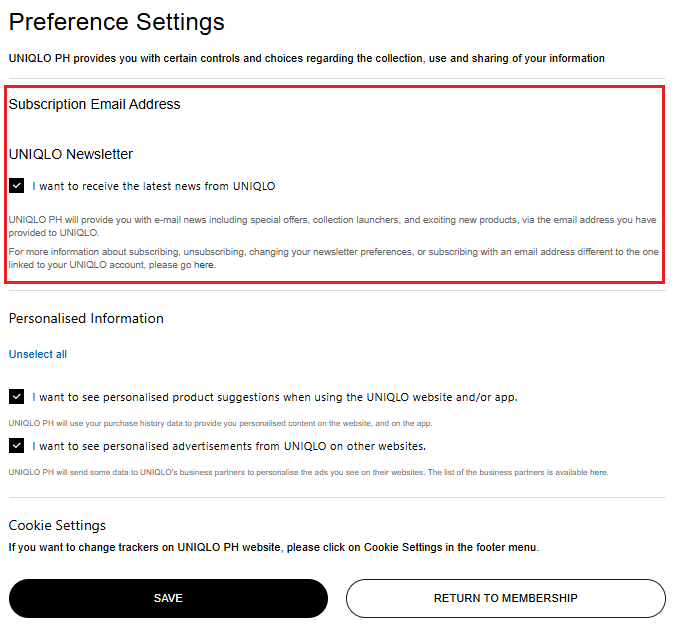Click the personalised product suggestions label text
The height and width of the screenshot is (628, 675).
(275, 397)
